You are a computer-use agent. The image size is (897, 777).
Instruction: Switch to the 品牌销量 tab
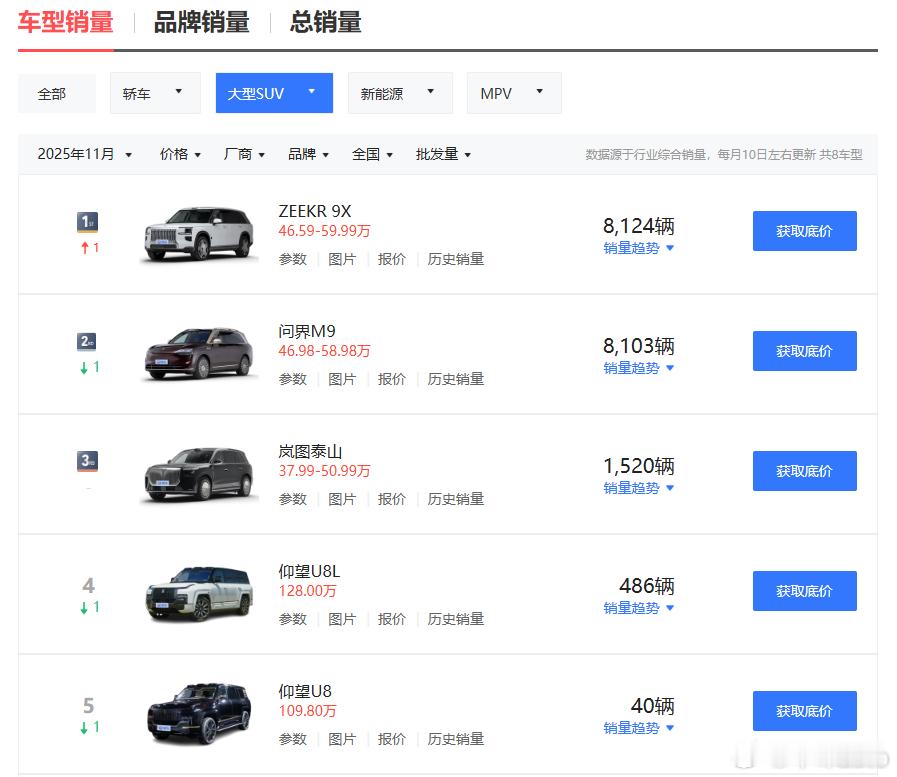[x=201, y=22]
